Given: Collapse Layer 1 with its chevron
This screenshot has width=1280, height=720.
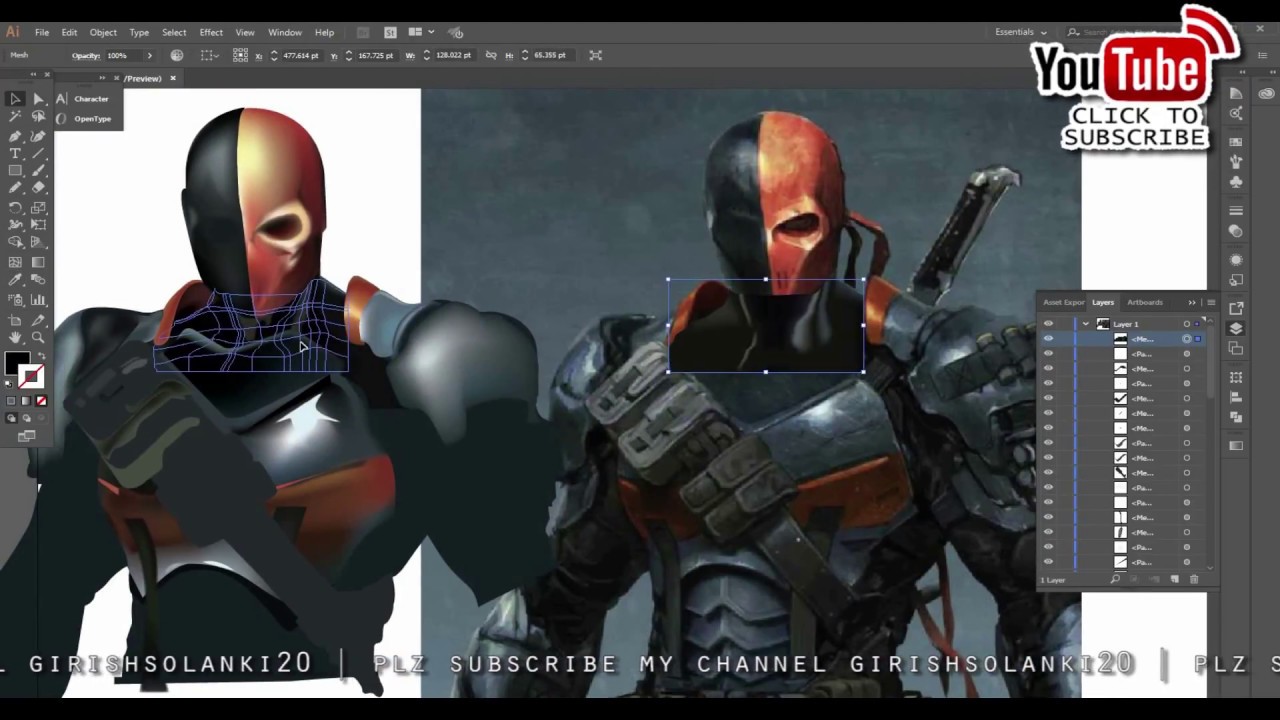Looking at the screenshot, I should 1086,324.
